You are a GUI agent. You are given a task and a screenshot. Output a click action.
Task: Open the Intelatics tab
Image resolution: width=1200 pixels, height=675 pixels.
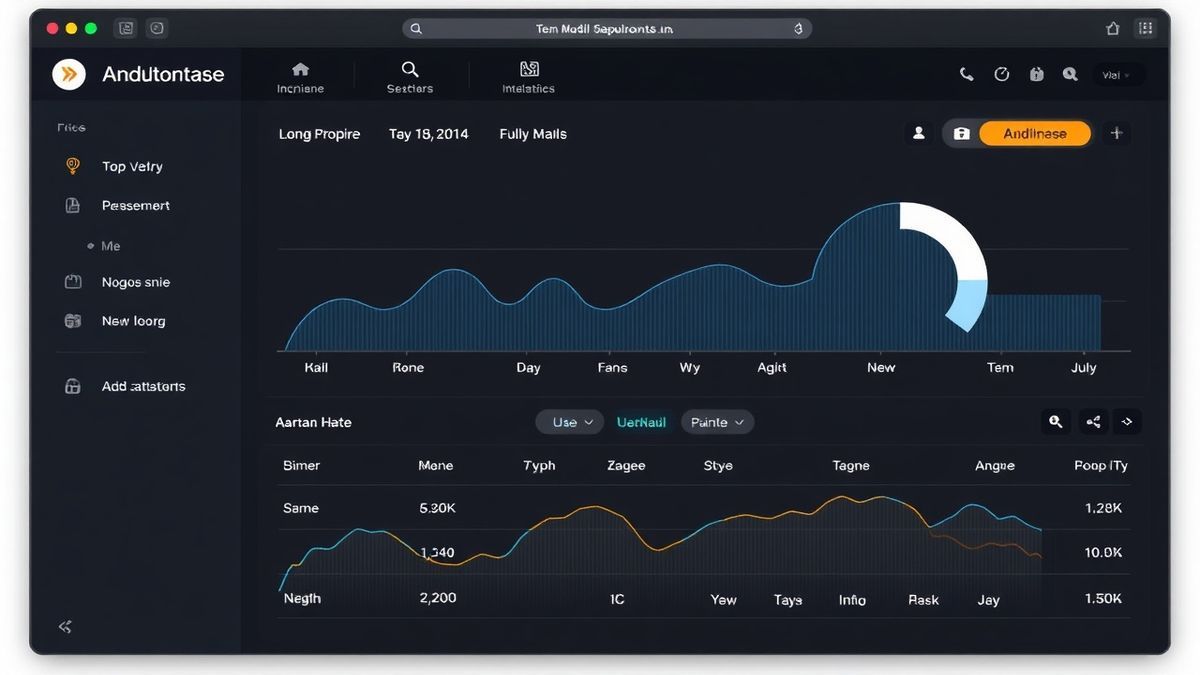[529, 78]
